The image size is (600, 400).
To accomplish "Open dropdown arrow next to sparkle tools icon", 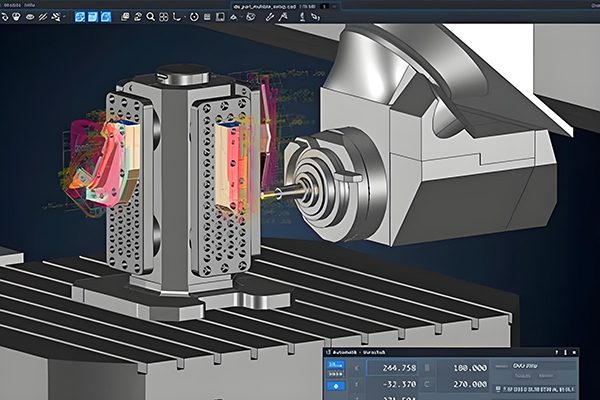I will (64, 17).
